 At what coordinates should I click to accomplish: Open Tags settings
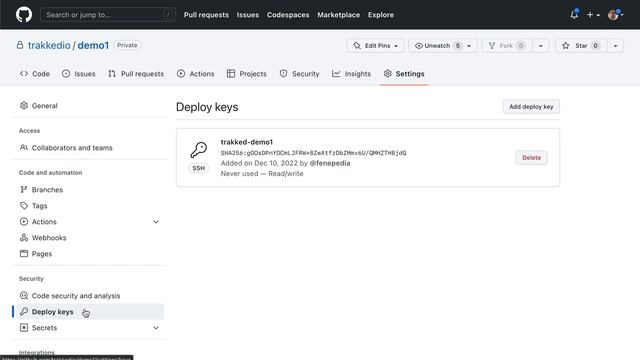[x=90, y=206]
